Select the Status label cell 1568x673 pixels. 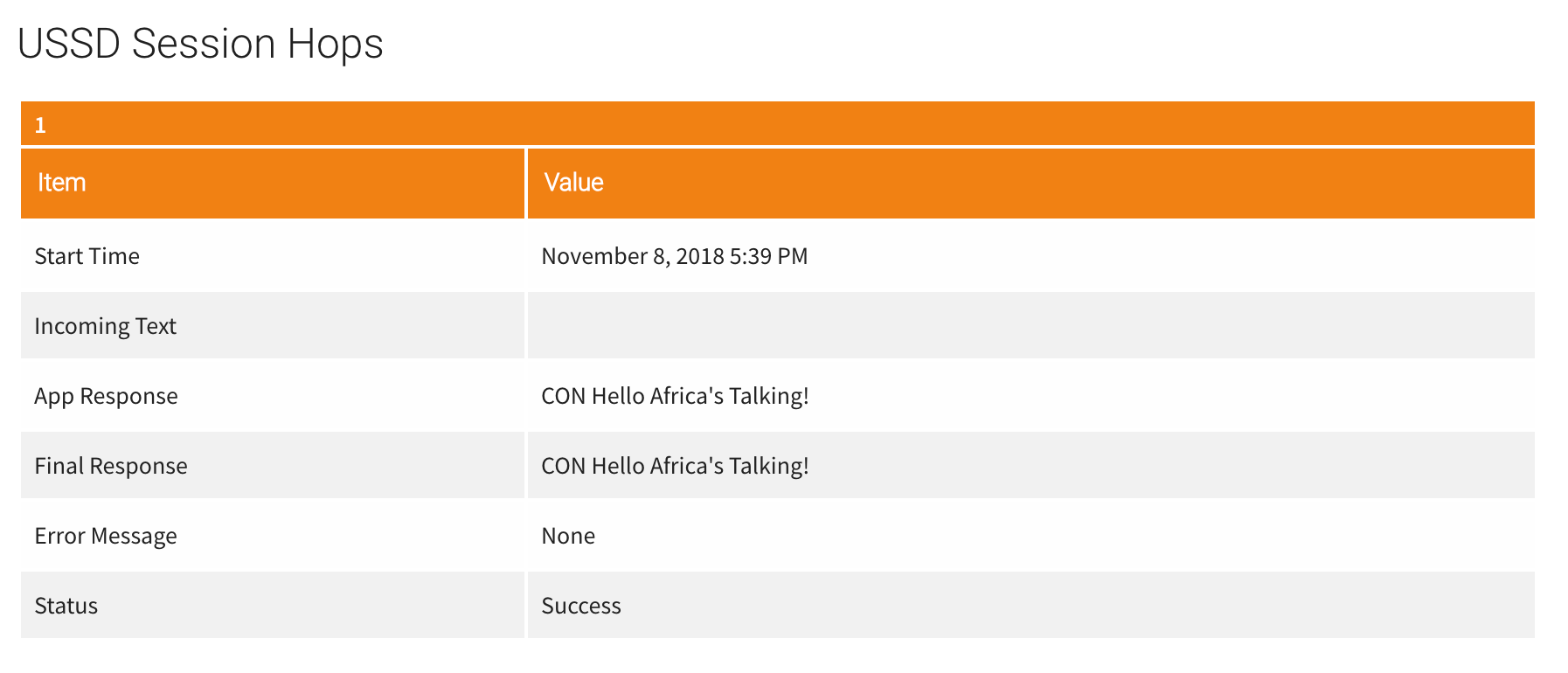[273, 605]
